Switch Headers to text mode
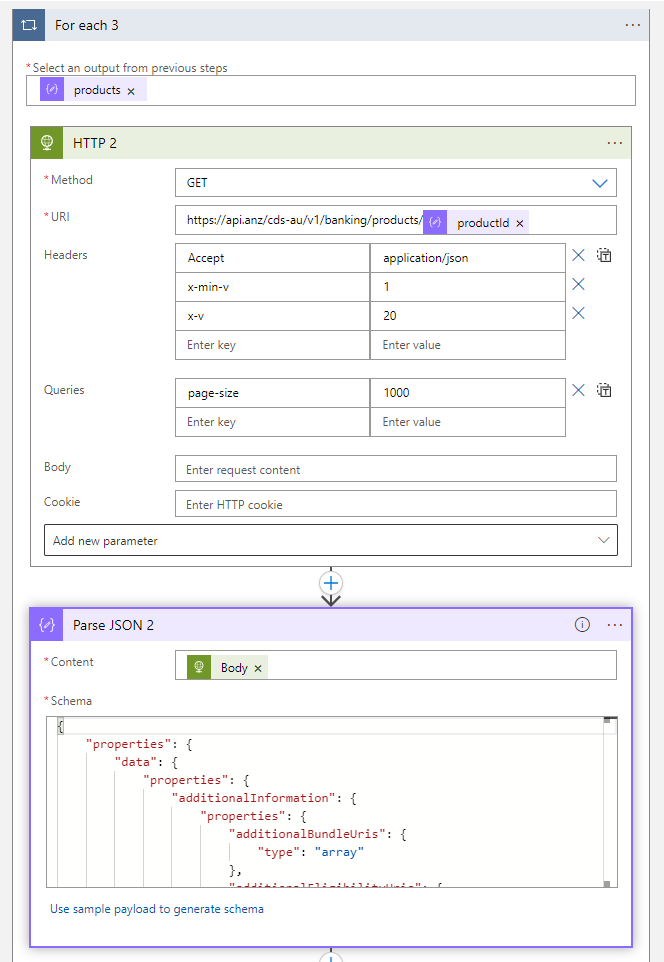This screenshot has width=664, height=962. (x=604, y=255)
